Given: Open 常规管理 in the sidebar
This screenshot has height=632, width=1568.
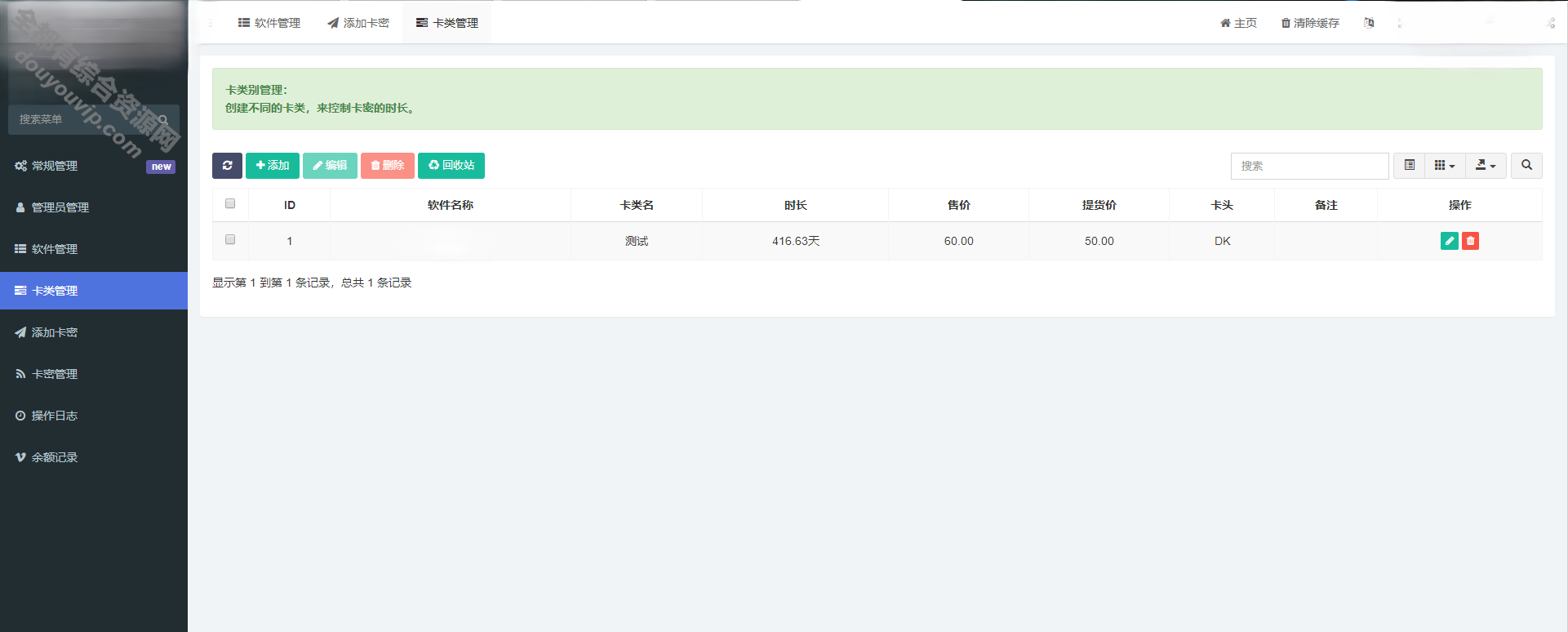Looking at the screenshot, I should [x=94, y=166].
